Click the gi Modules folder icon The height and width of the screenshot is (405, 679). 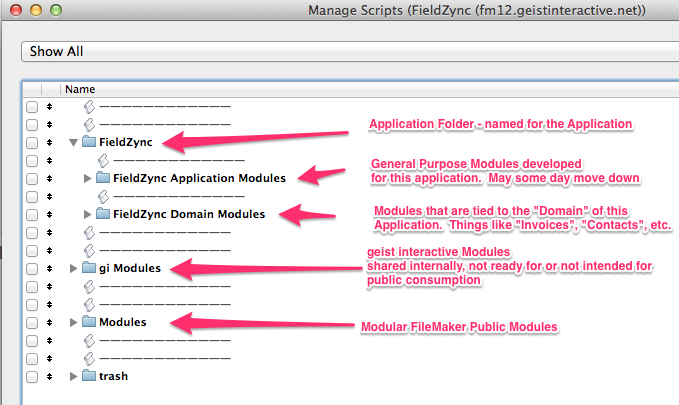tap(89, 268)
